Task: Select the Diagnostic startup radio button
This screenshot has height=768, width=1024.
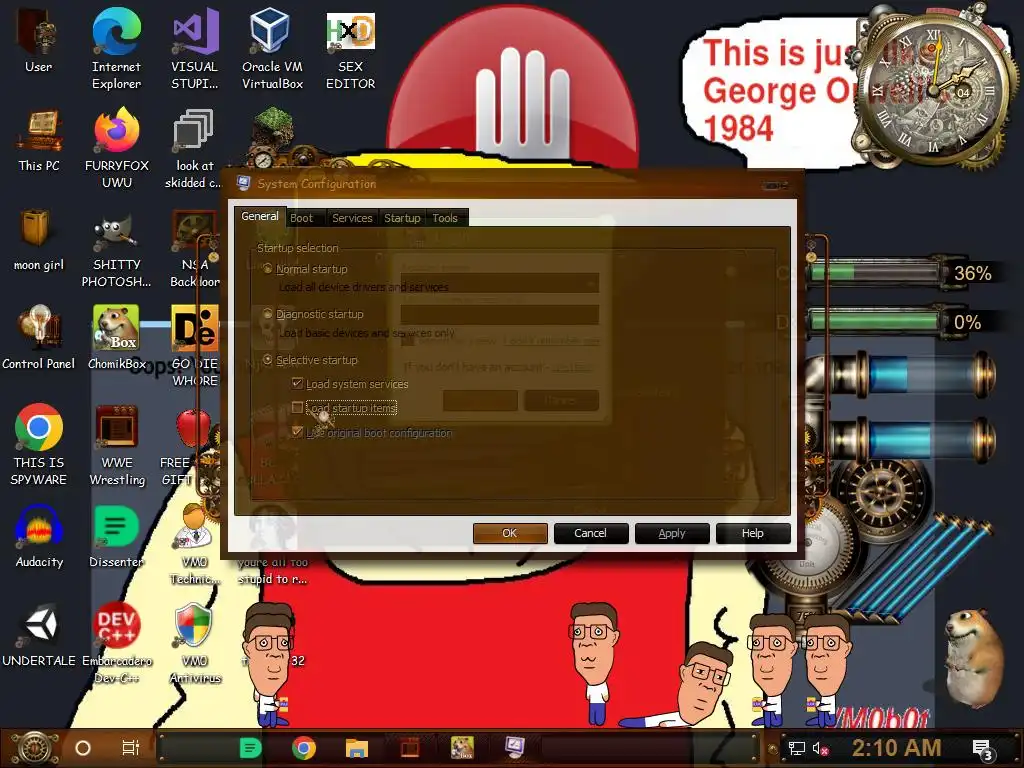Action: pos(268,314)
